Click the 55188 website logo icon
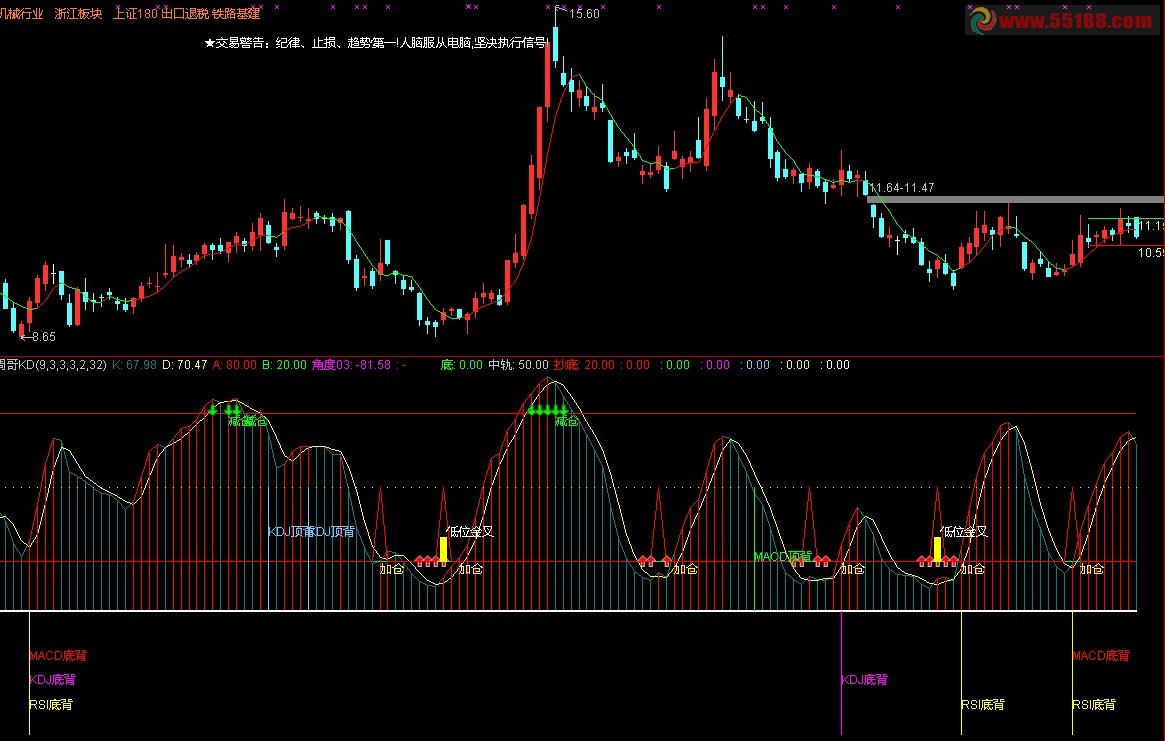 click(x=982, y=20)
